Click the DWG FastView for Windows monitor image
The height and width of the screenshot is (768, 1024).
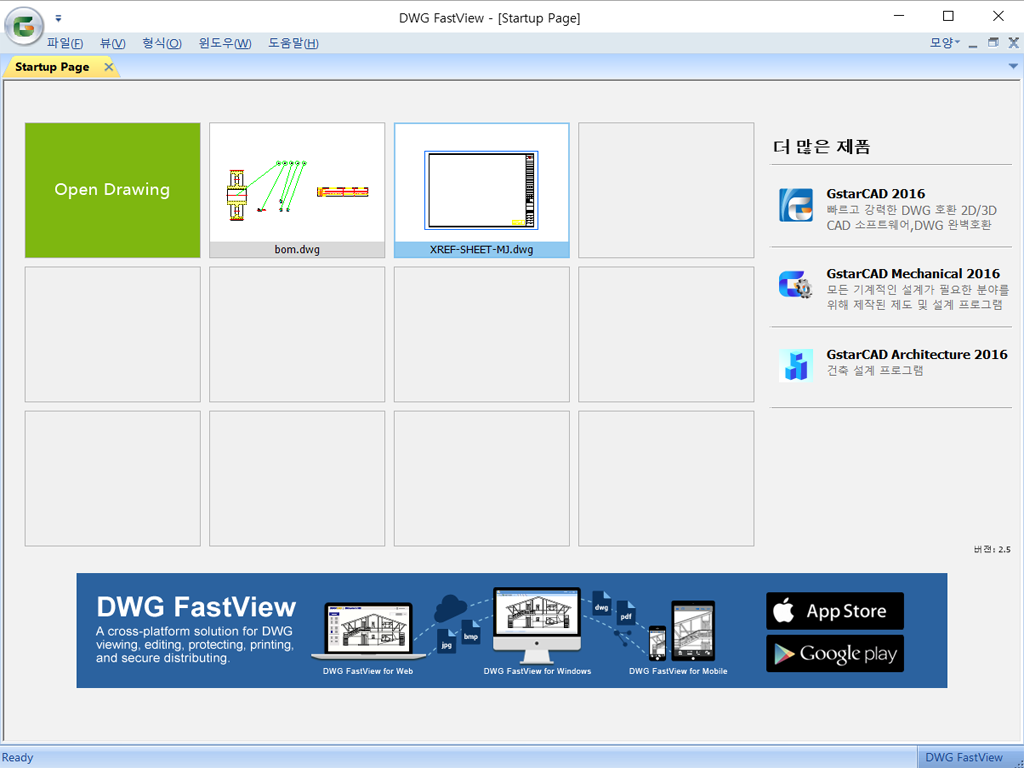[537, 626]
